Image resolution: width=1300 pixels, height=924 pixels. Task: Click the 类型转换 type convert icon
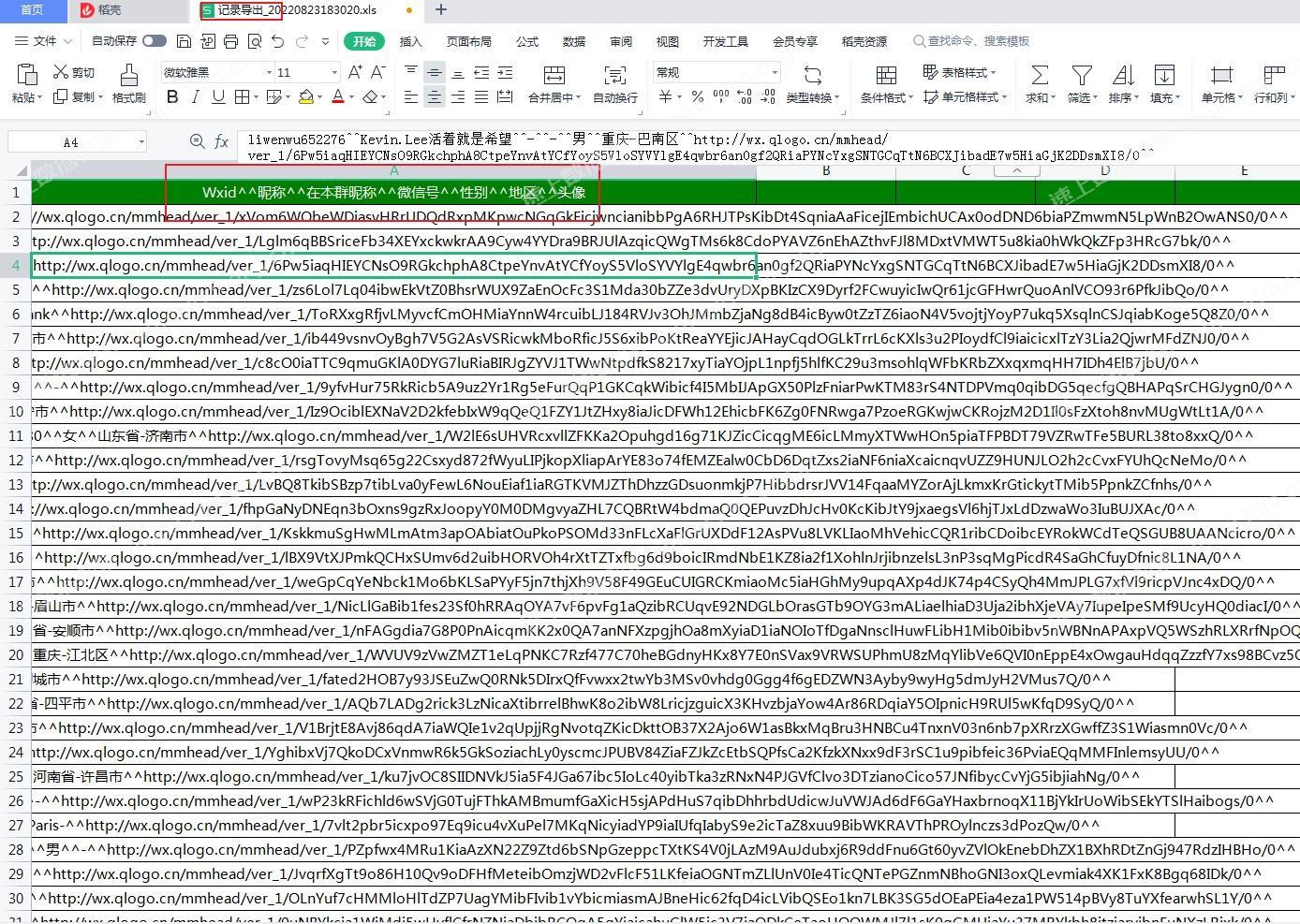(x=812, y=75)
